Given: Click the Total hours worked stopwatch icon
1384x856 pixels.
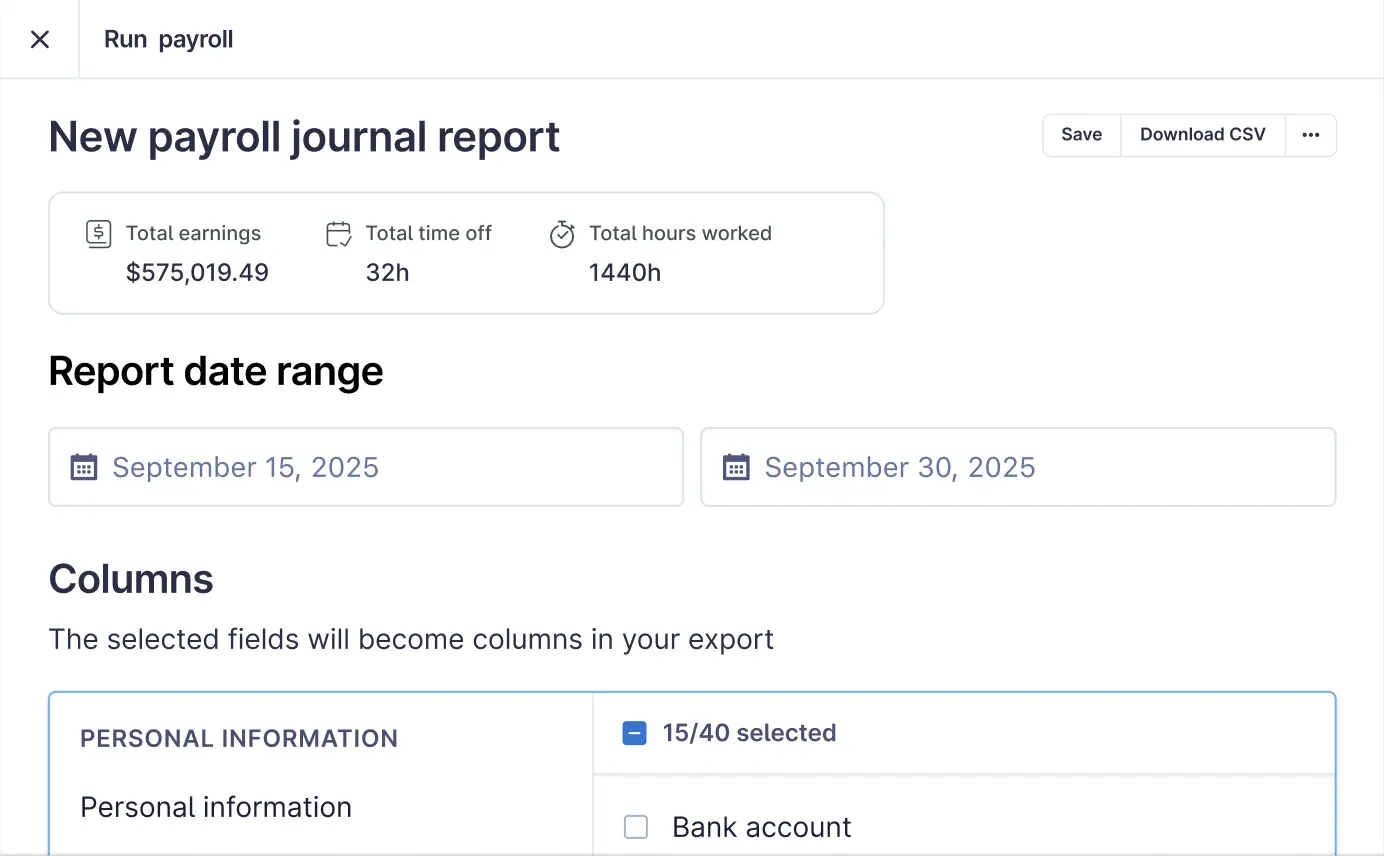Looking at the screenshot, I should click(x=562, y=235).
